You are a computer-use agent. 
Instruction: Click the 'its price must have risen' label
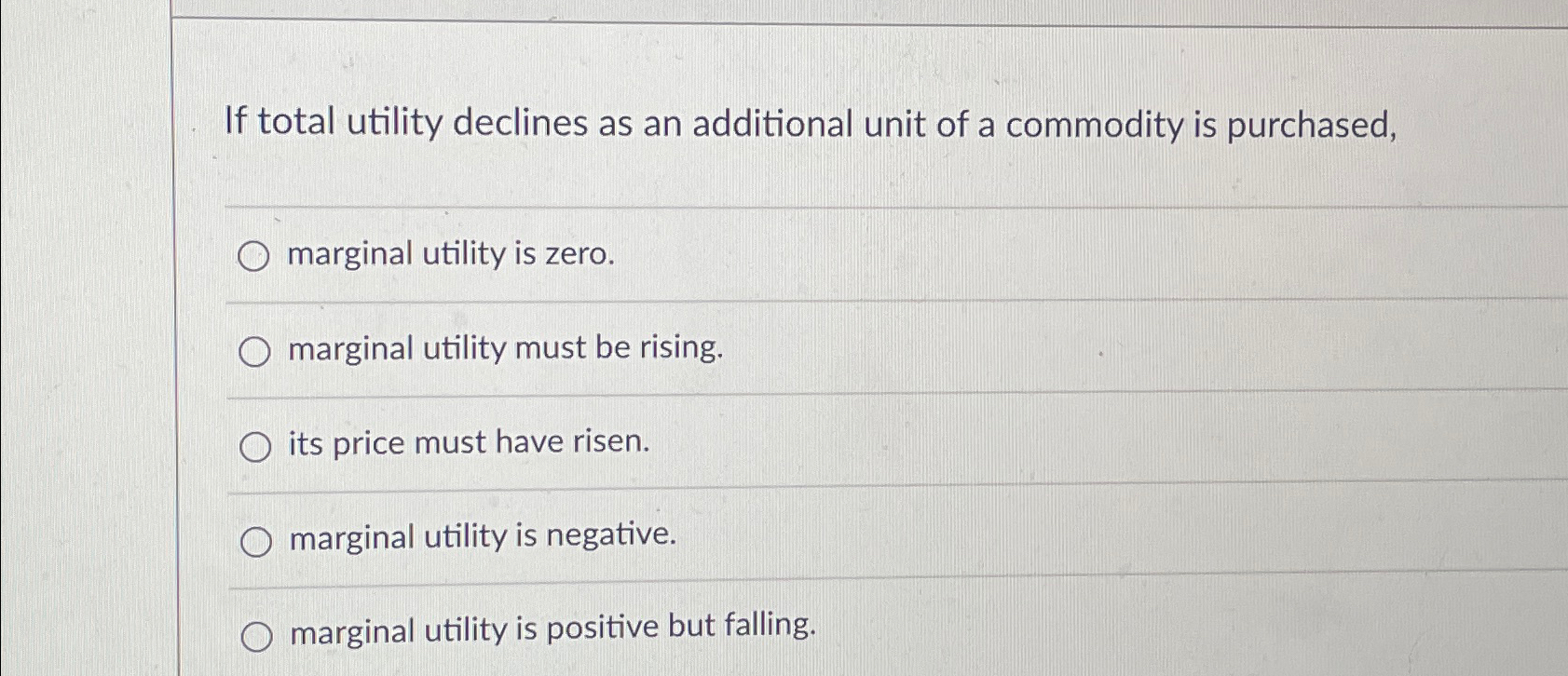pos(470,443)
